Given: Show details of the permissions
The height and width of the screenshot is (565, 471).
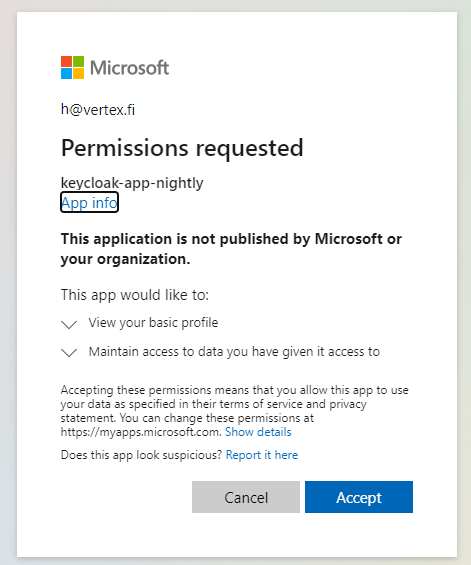Looking at the screenshot, I should (258, 432).
